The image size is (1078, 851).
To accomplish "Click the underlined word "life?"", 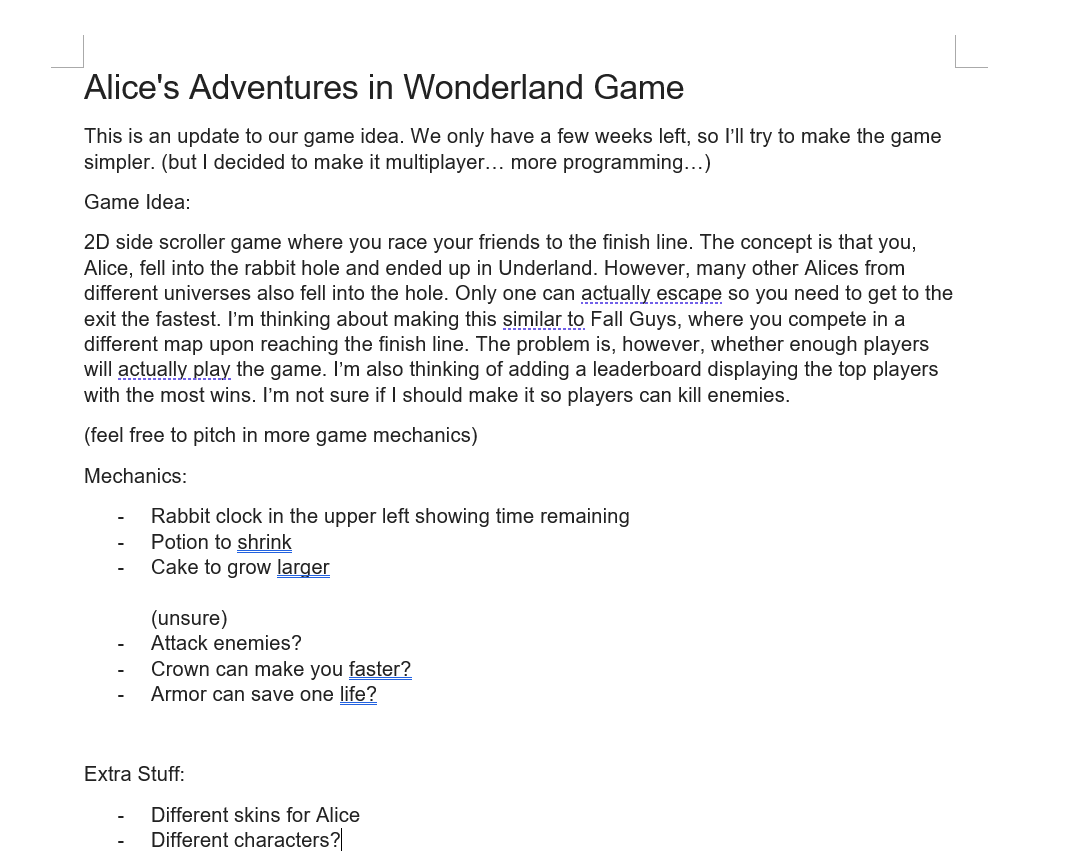I will pyautogui.click(x=358, y=694).
